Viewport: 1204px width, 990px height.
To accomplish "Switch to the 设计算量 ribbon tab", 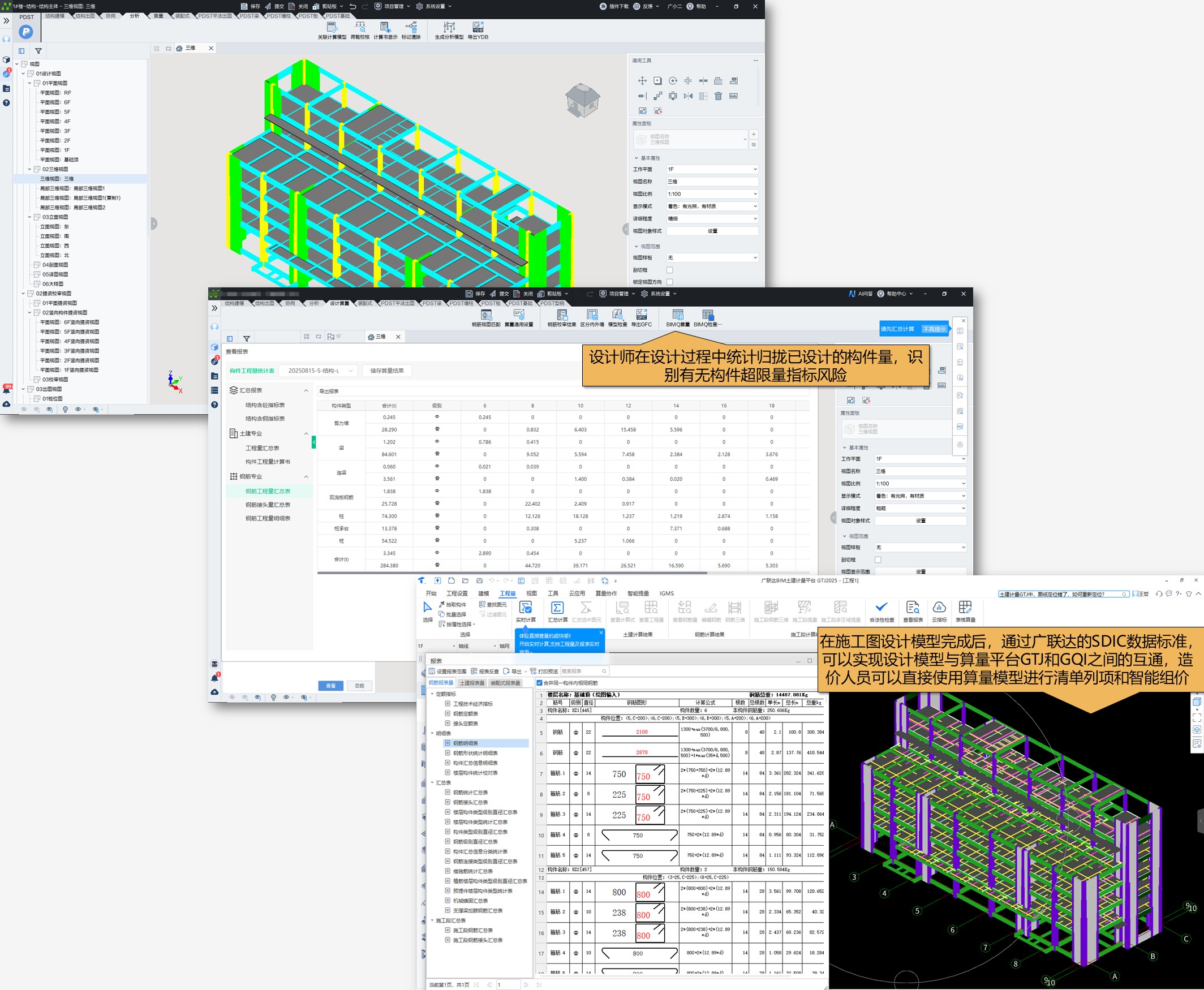I will (x=339, y=303).
